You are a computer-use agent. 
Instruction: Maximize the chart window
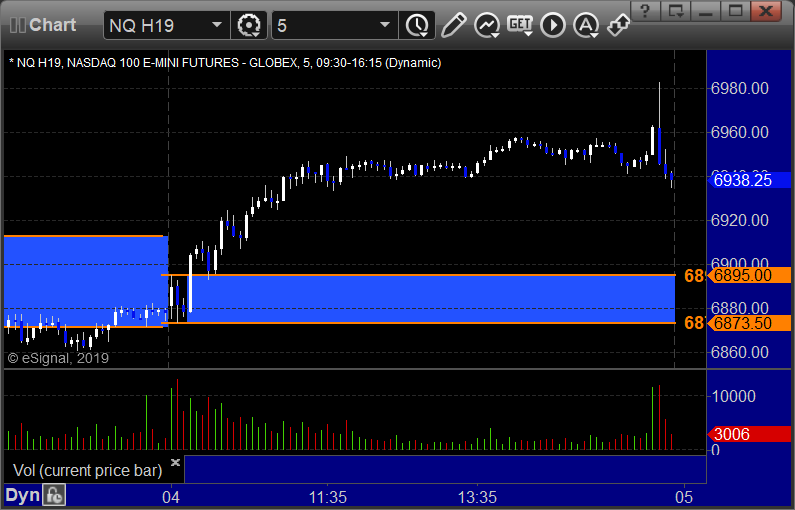pos(736,11)
